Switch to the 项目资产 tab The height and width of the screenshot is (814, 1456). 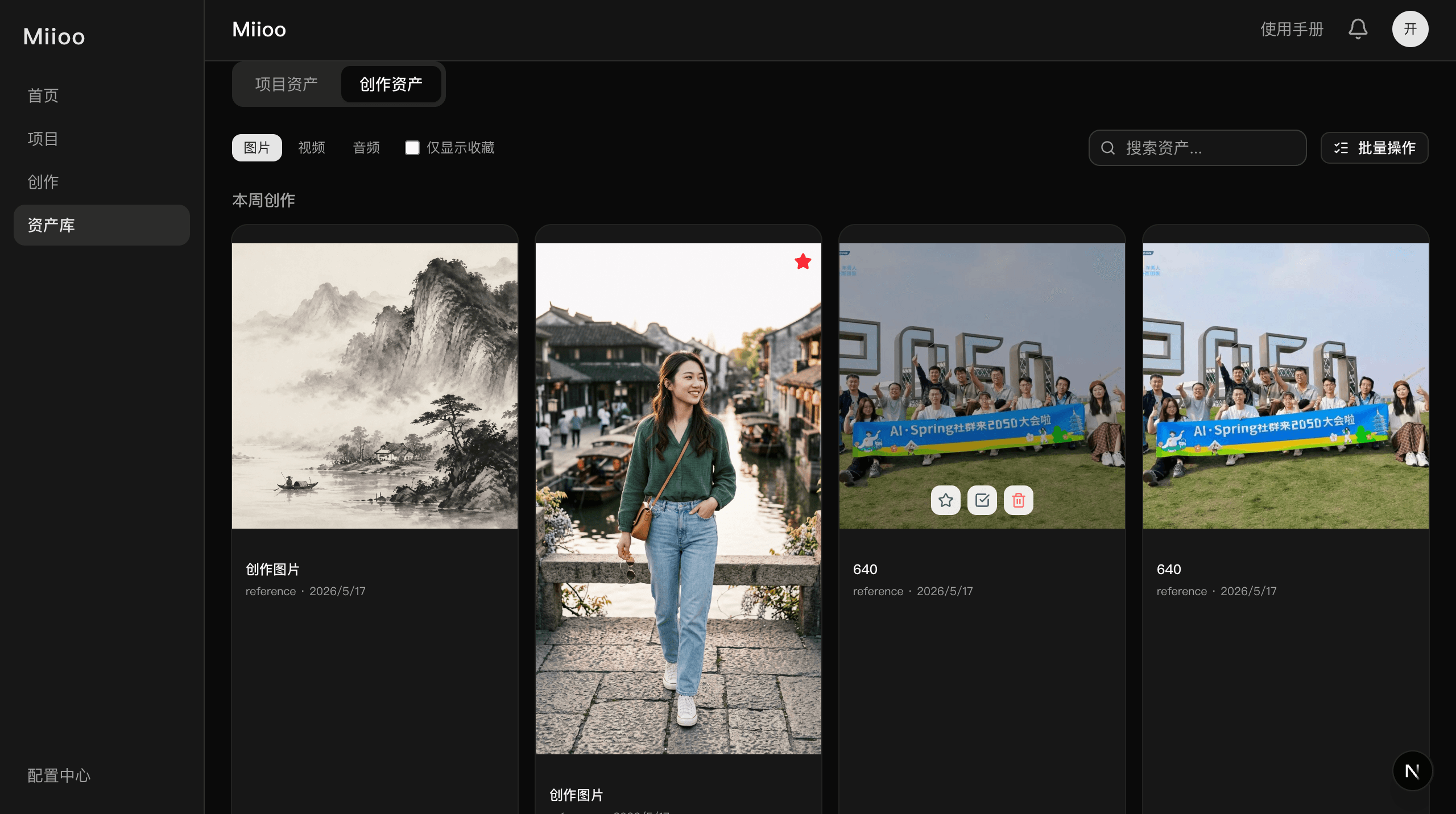[x=286, y=84]
